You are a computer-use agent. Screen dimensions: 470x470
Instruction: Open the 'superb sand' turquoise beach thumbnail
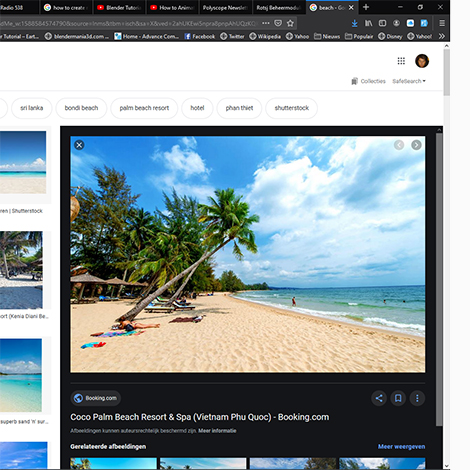21,375
